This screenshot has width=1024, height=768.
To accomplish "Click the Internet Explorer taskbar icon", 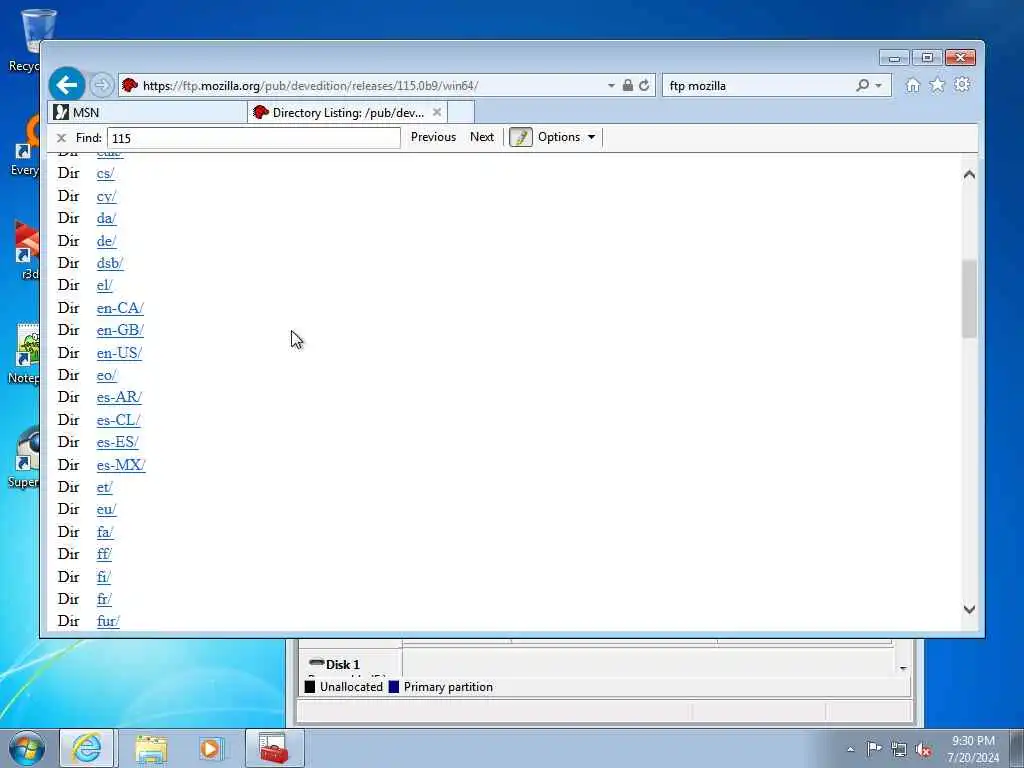I will pyautogui.click(x=87, y=748).
